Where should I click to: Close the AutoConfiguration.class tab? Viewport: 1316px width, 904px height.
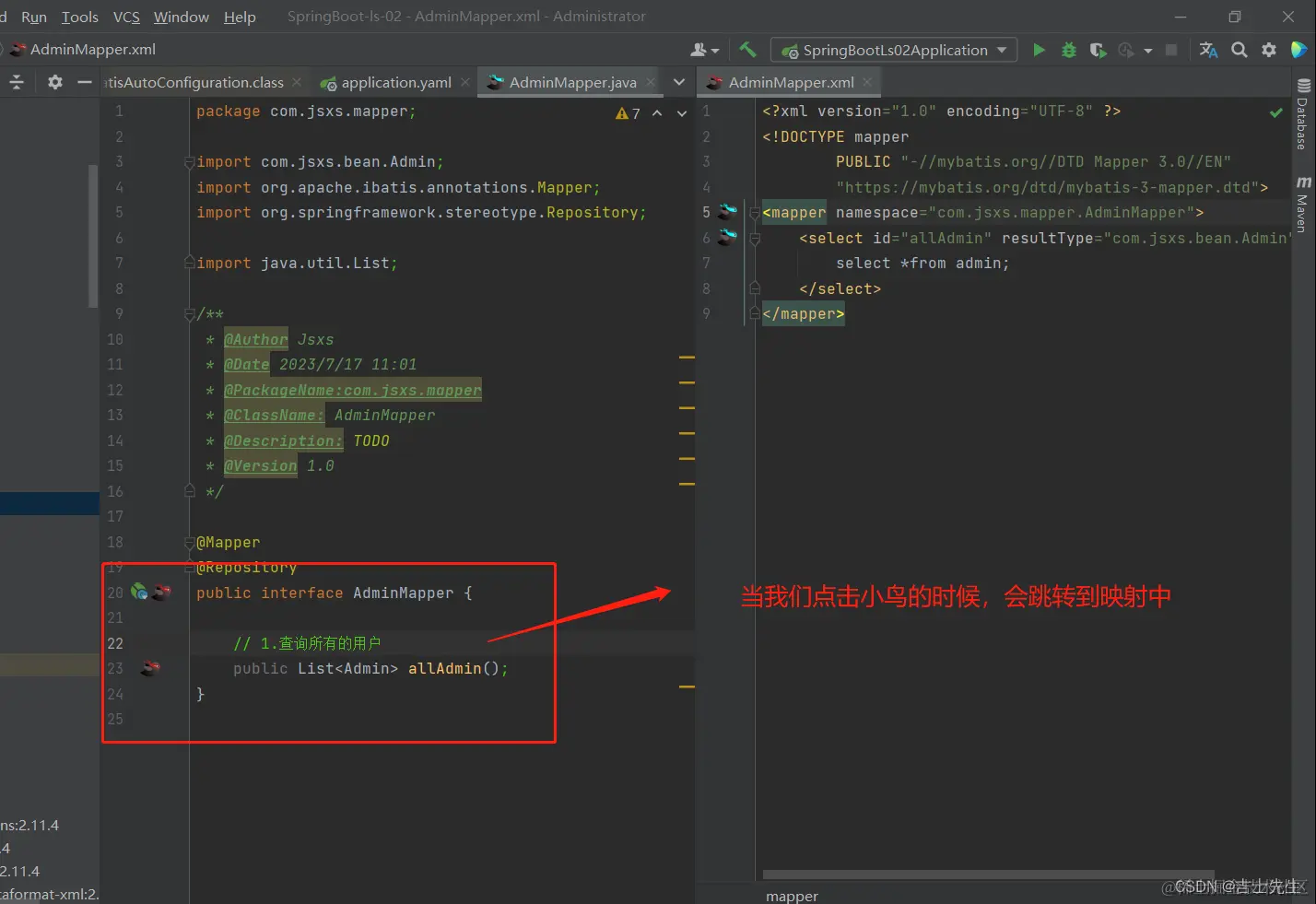(x=297, y=82)
